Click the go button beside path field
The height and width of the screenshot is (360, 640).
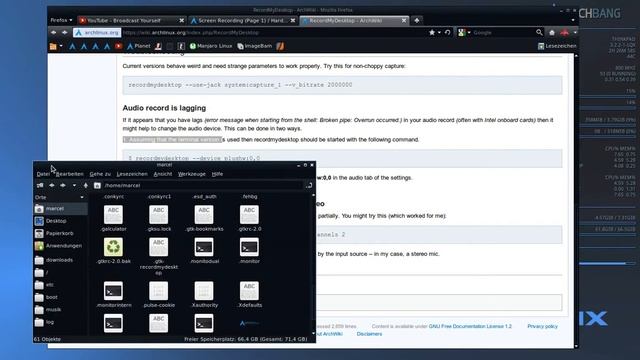(309, 185)
